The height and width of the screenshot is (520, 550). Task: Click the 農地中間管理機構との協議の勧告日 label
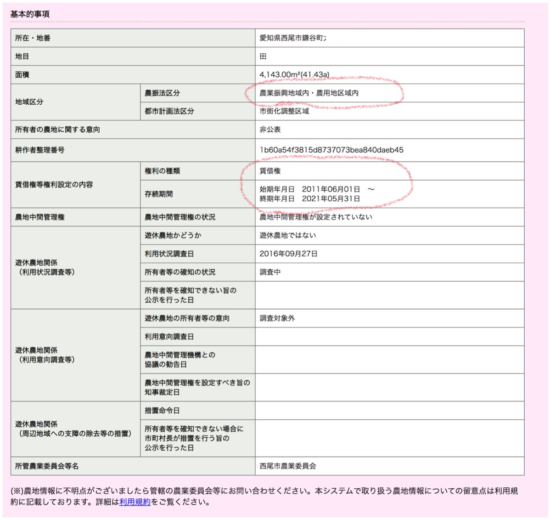180,360
